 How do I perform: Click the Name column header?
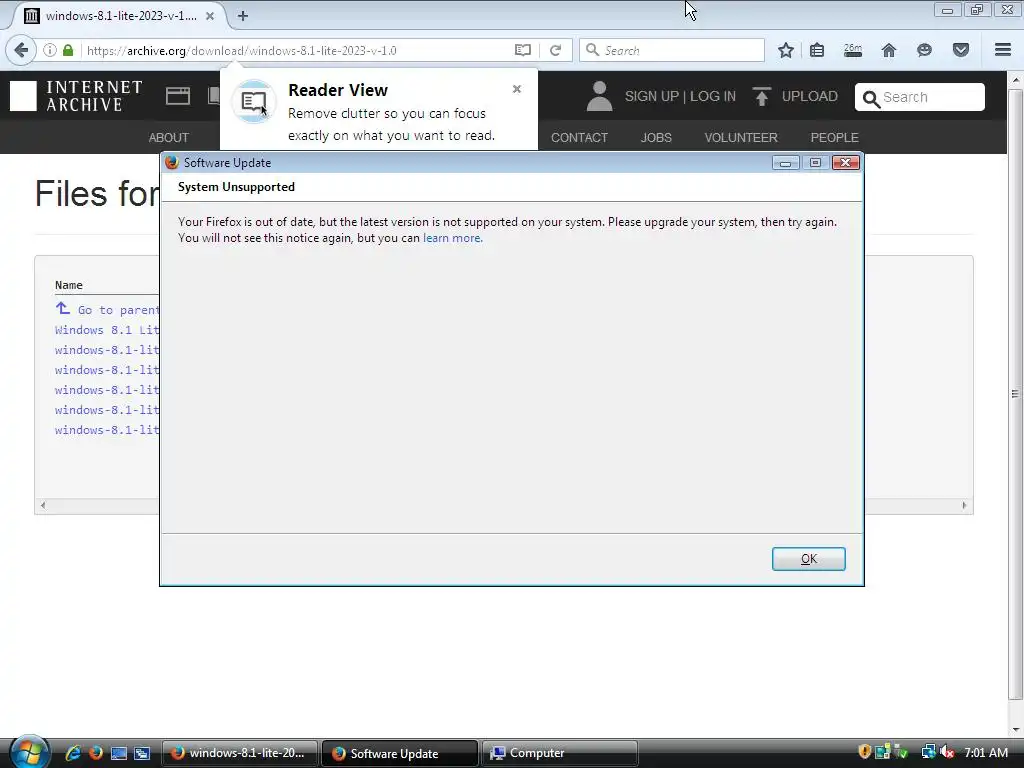point(69,285)
